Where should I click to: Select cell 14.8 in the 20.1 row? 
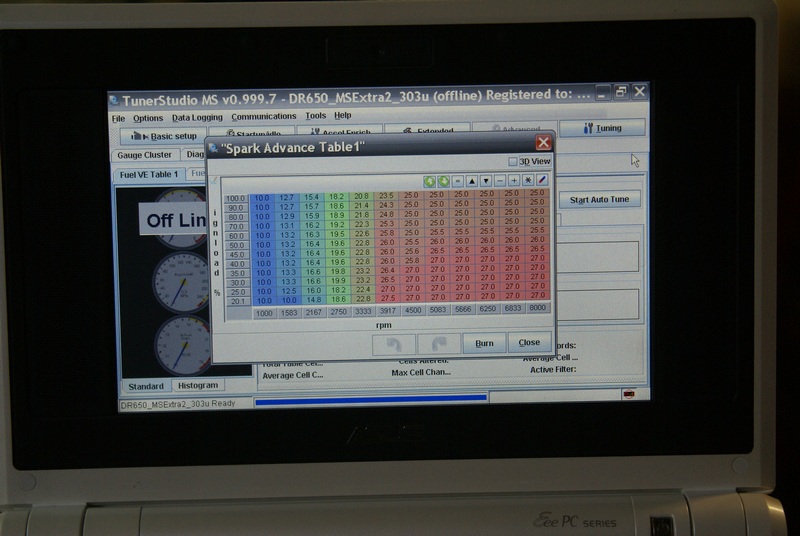coord(313,300)
